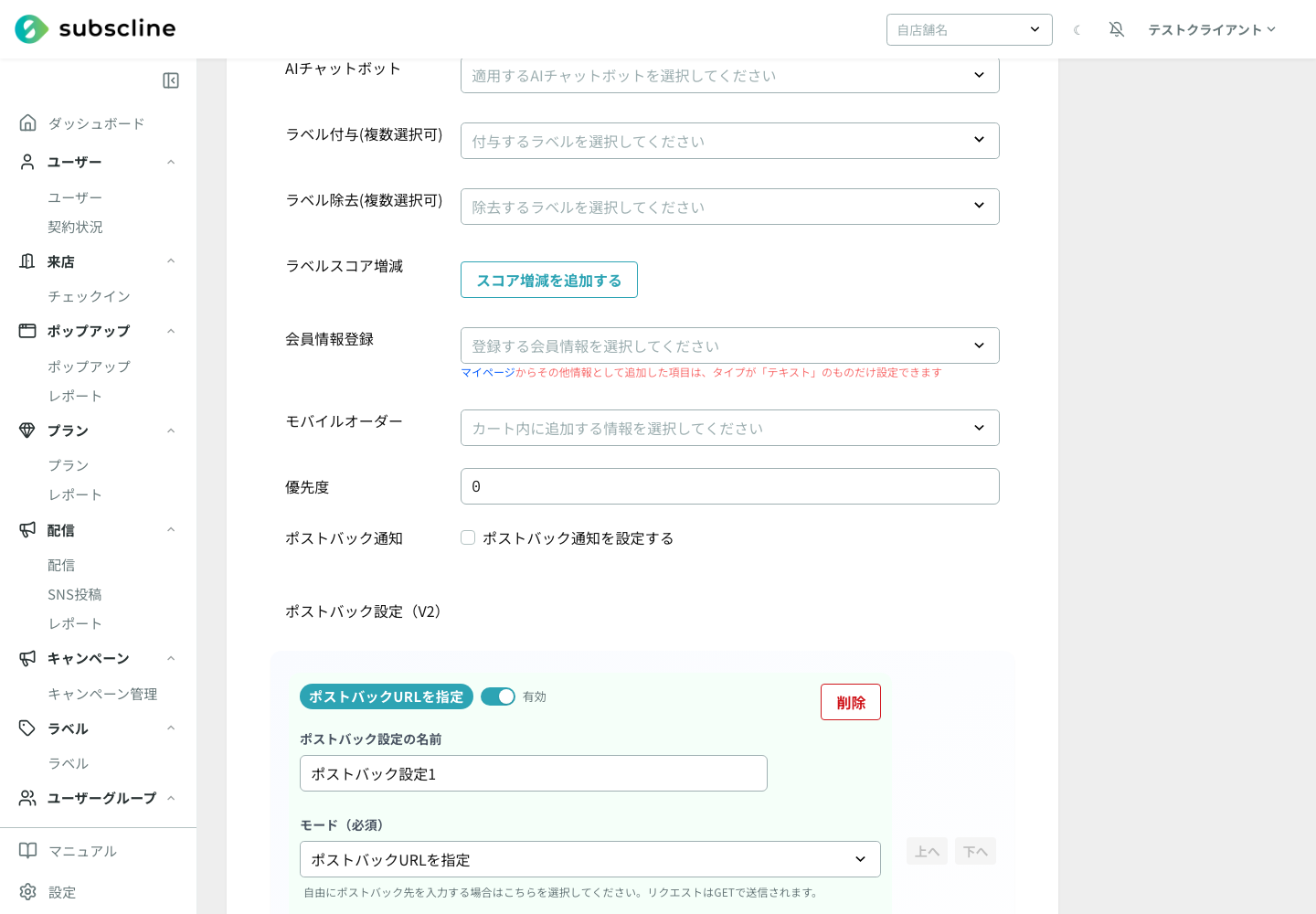The image size is (1316, 914).
Task: Collapse the キャンペーン section chevron
Action: [171, 658]
